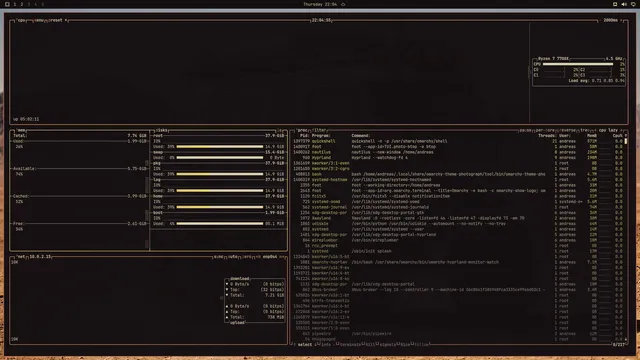Screen dimensions: 640x360
Task: Click the network icon at top-right bar edge
Action: 633,4
